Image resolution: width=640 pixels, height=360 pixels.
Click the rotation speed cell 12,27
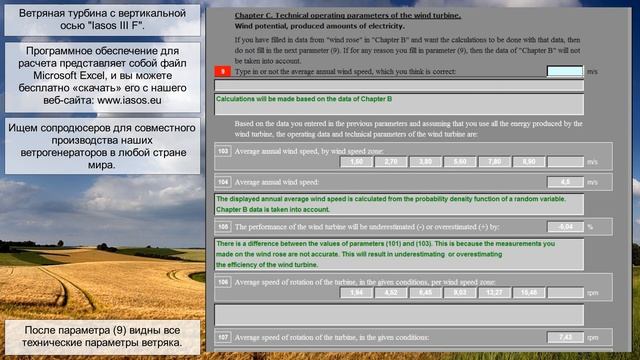click(494, 293)
